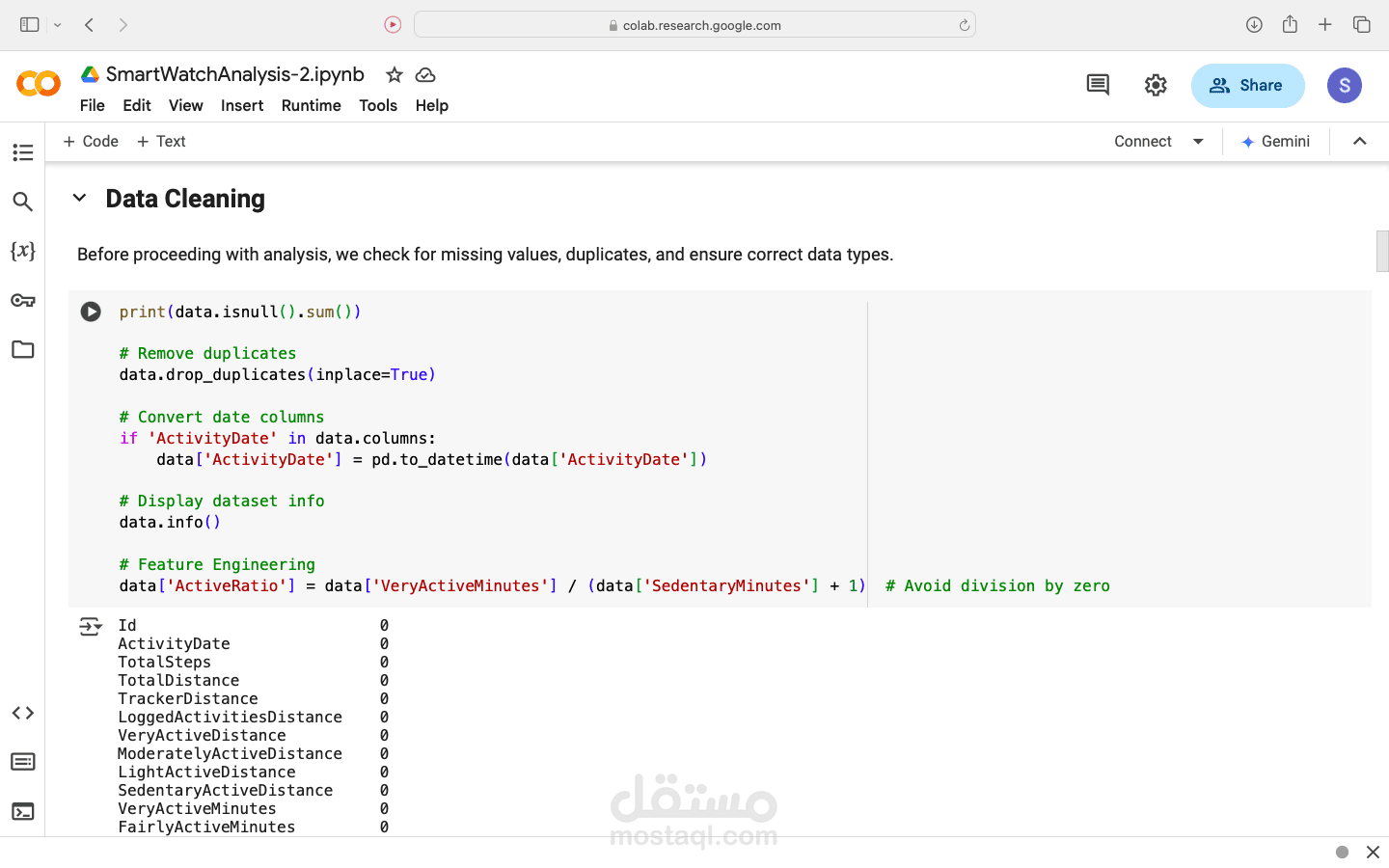The width and height of the screenshot is (1389, 868).
Task: Open the Connect options dropdown arrow
Action: click(x=1198, y=141)
